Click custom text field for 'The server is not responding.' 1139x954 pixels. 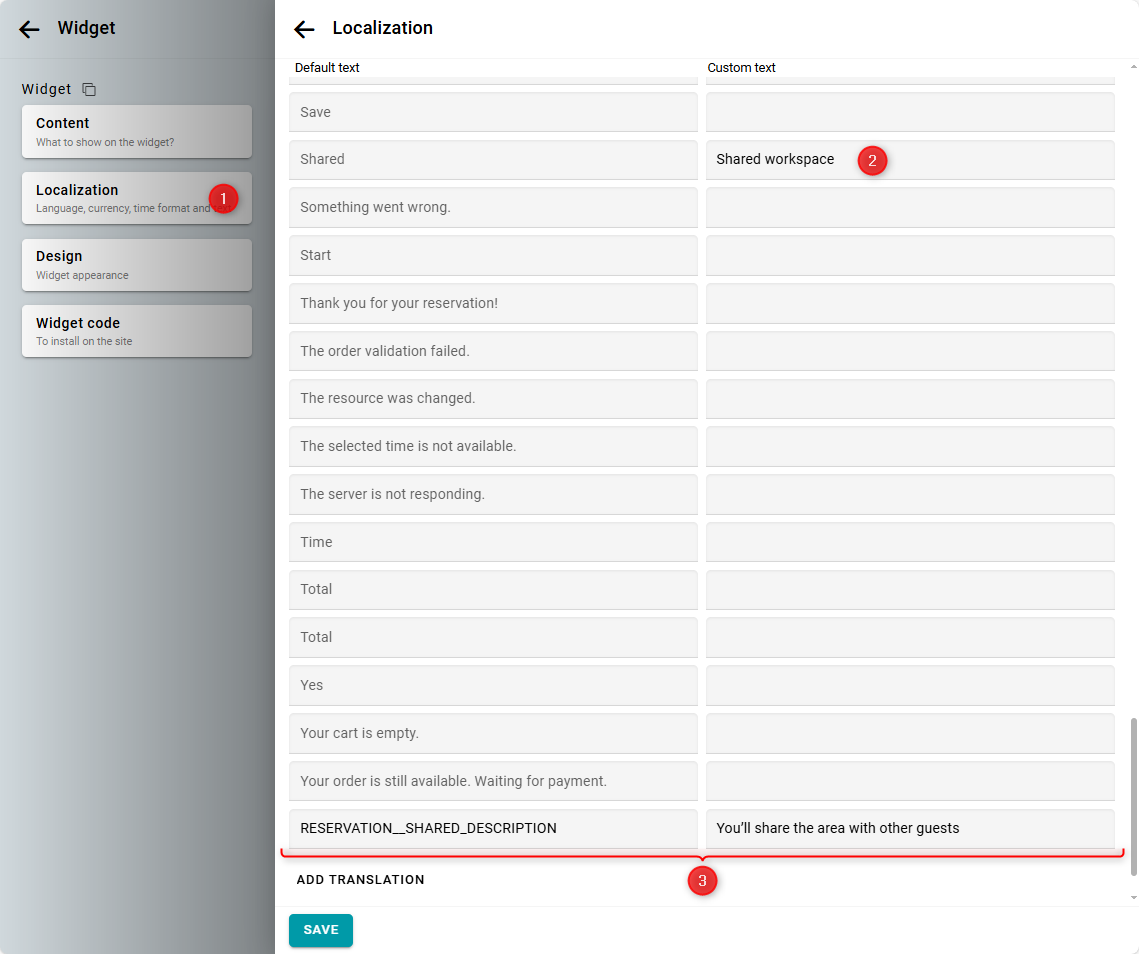[909, 494]
